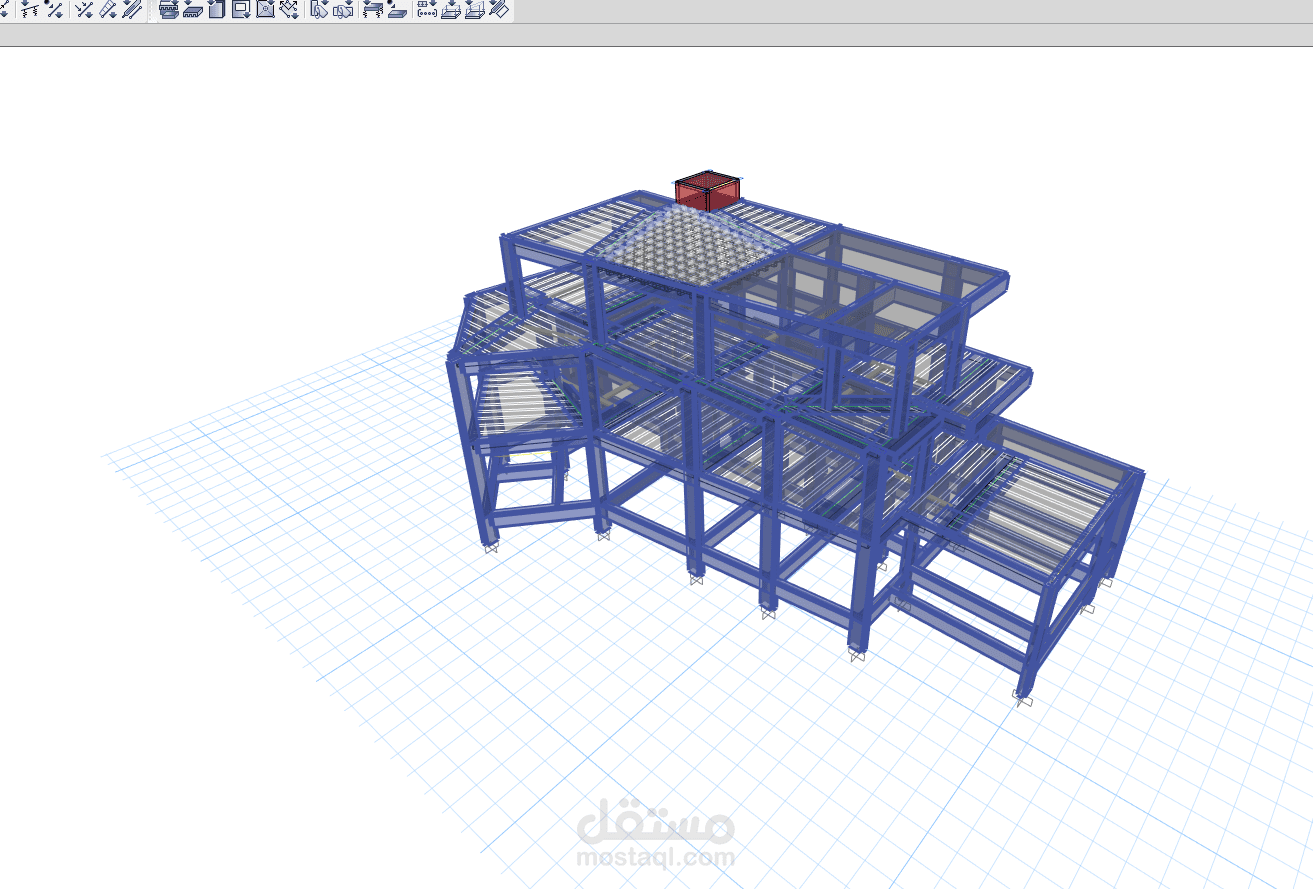The image size is (1313, 889).
Task: Select the red box on the roof
Action: 708,190
